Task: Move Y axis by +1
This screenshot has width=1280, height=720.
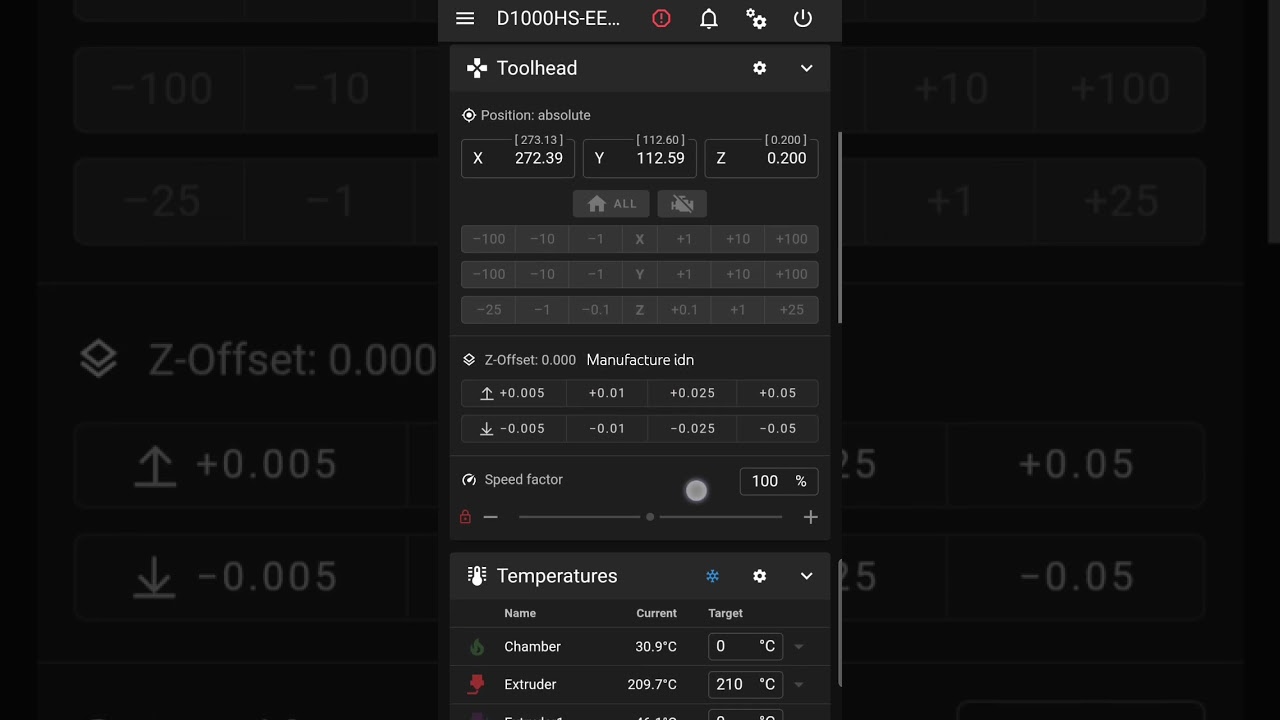Action: pyautogui.click(x=684, y=274)
